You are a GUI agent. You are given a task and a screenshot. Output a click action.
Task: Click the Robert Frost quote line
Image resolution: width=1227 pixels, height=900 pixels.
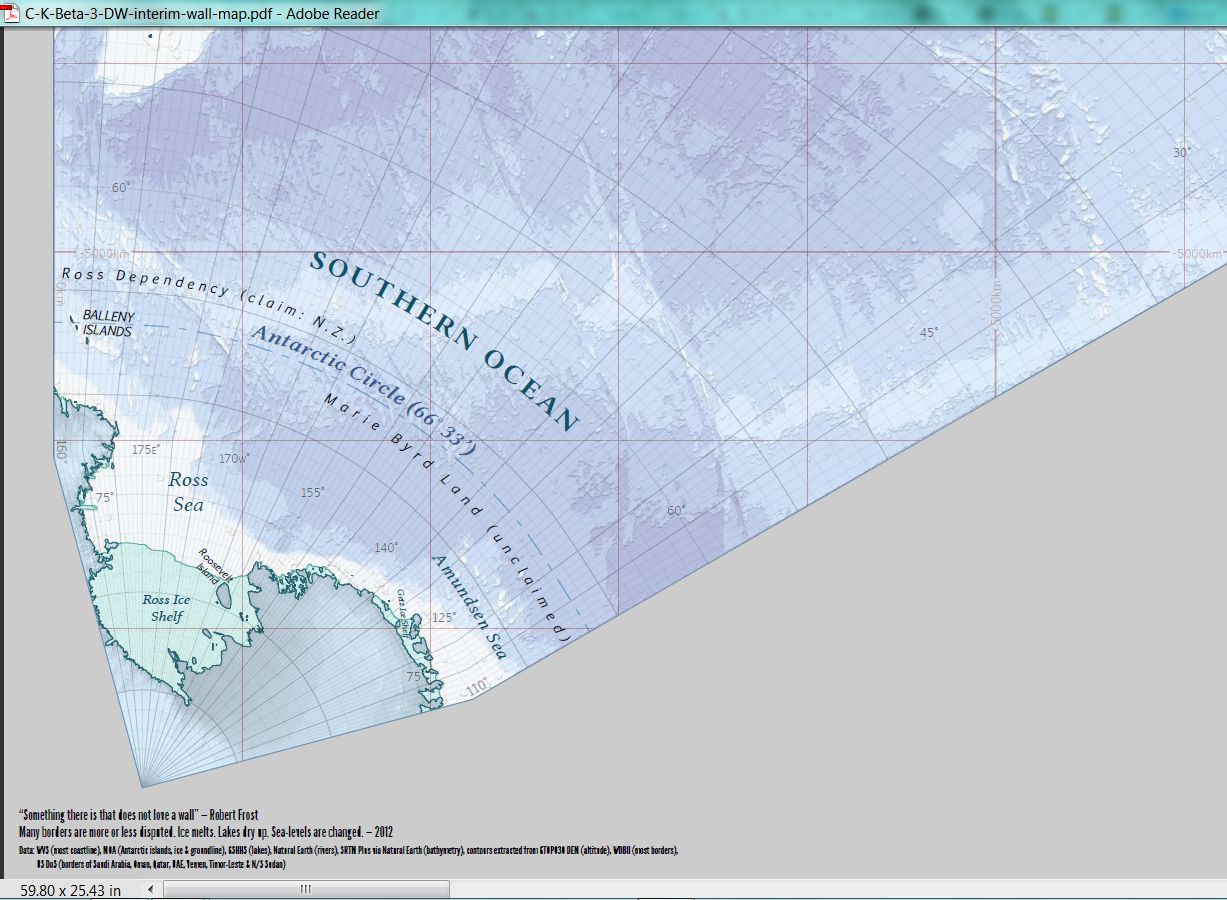138,815
